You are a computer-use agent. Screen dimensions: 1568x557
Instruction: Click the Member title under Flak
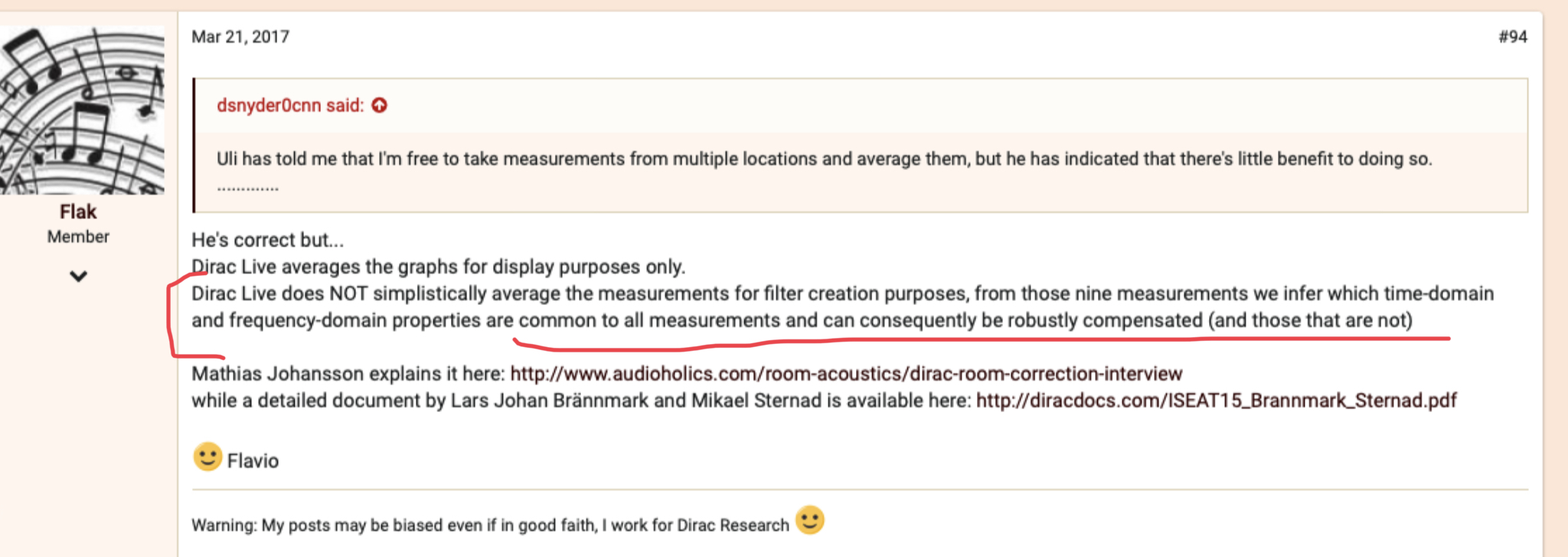click(78, 237)
